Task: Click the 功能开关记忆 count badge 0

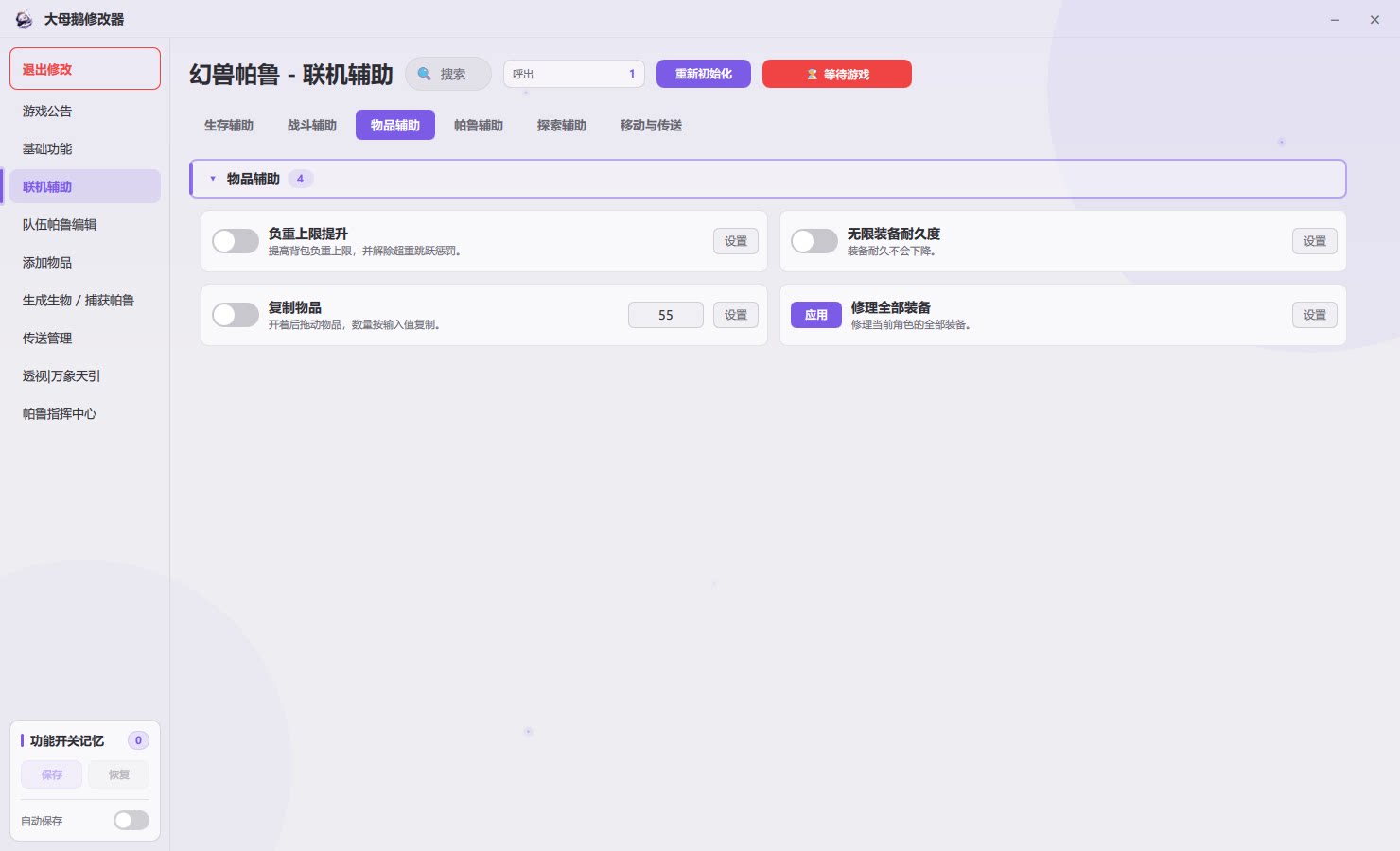Action: 138,740
